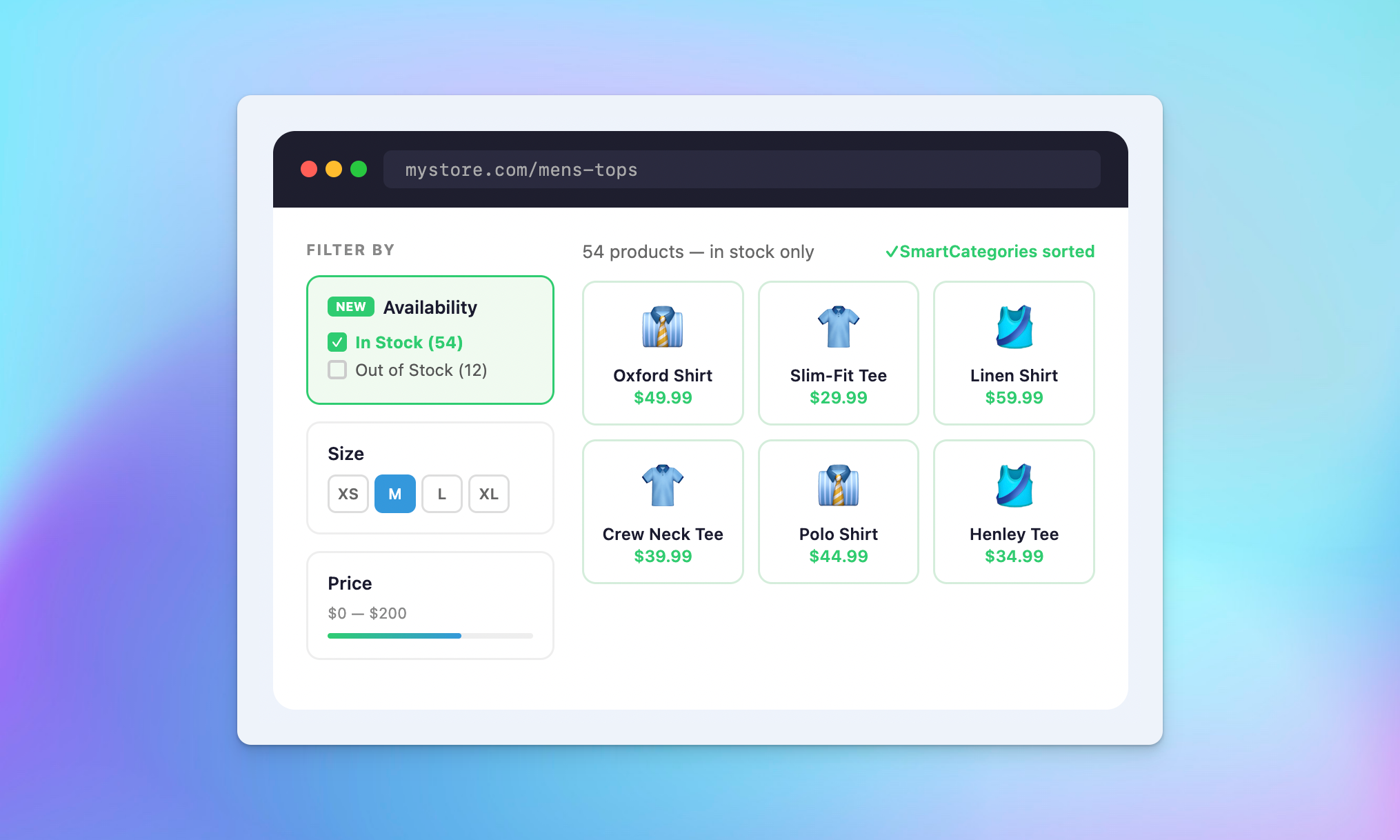Deselect size M button

tap(394, 494)
